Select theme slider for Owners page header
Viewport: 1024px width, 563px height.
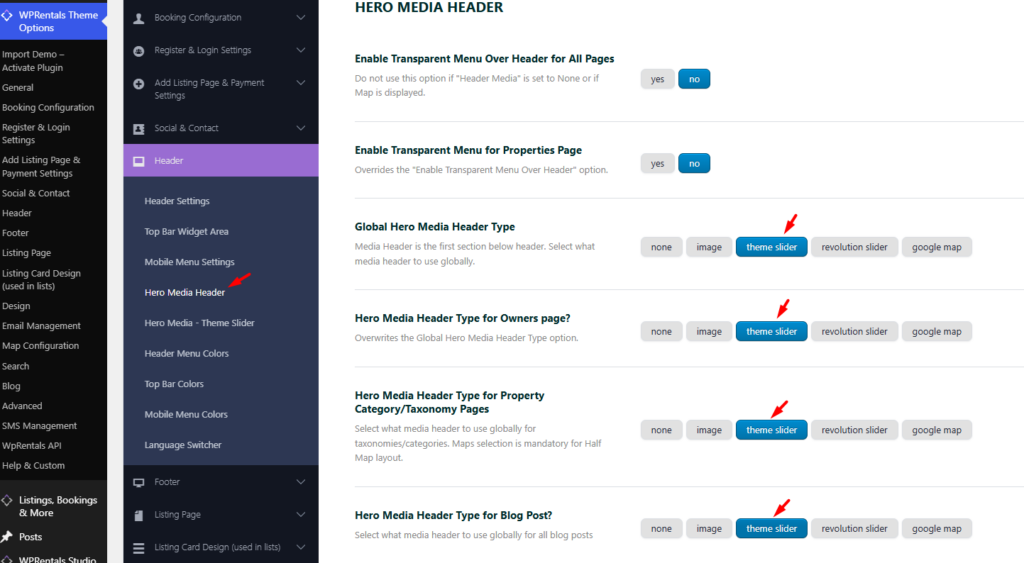click(771, 331)
